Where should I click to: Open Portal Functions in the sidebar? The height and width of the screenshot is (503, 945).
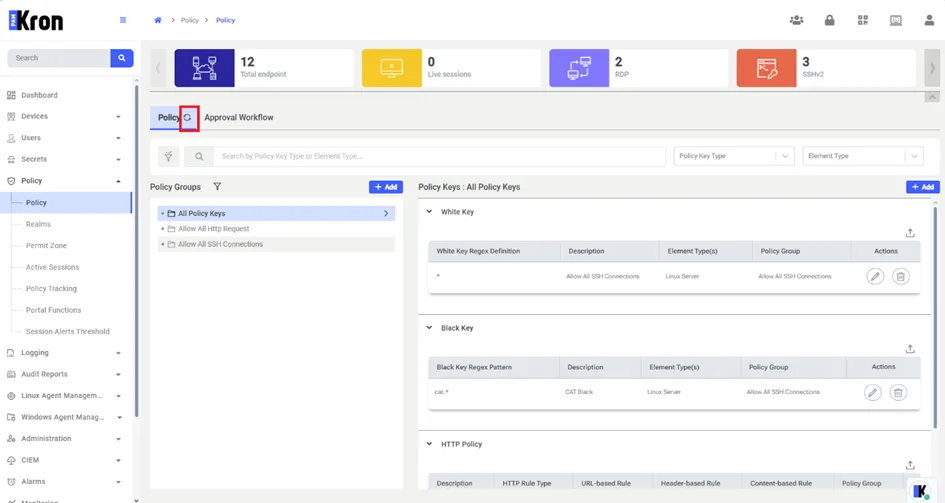coord(53,310)
